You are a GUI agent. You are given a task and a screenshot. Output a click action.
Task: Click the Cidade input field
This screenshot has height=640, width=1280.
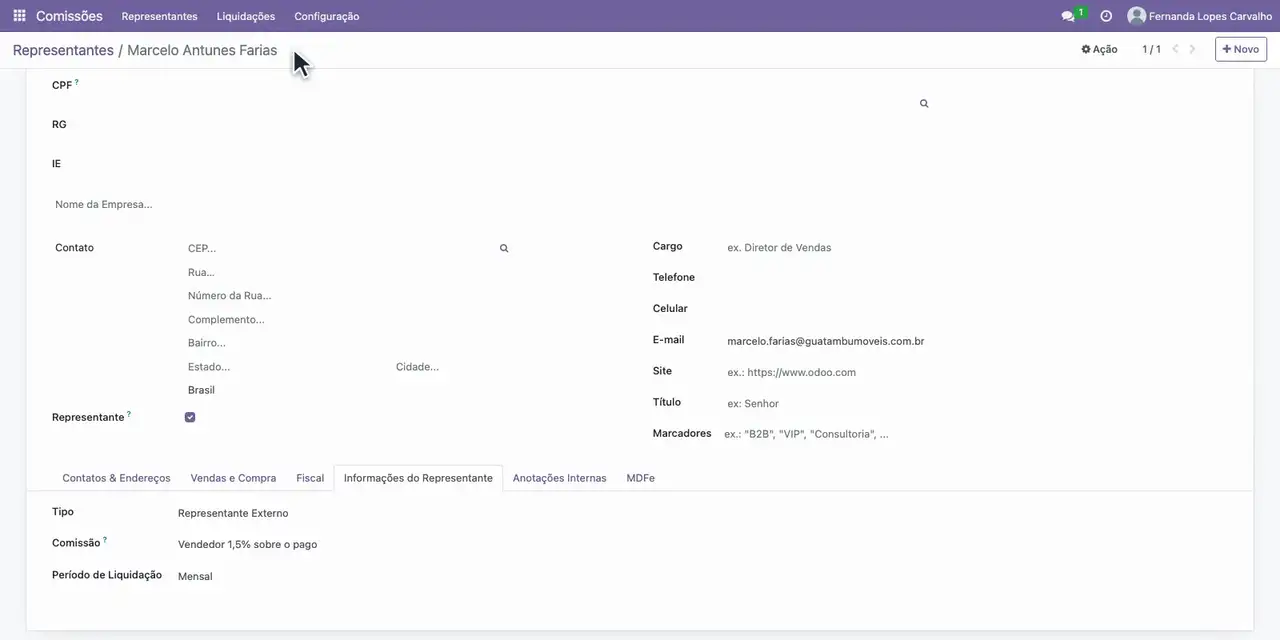click(x=452, y=367)
